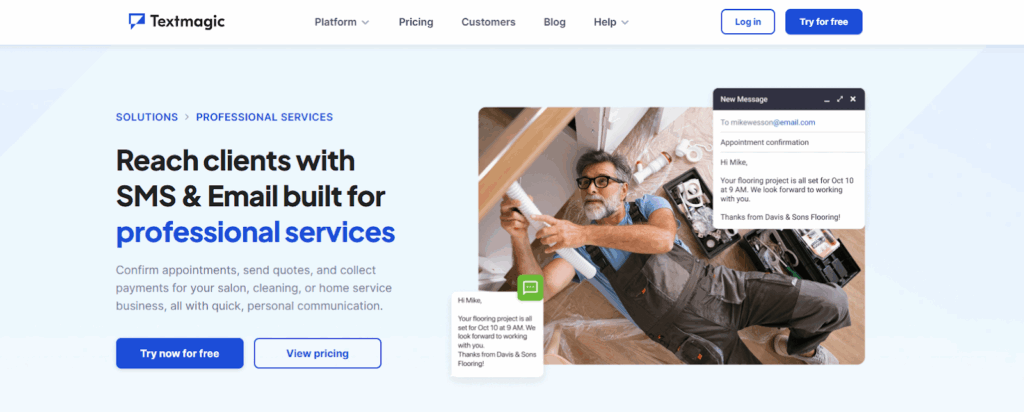Viewport: 1024px width, 412px height.
Task: Minimize the New Message email mockup
Action: click(x=827, y=99)
